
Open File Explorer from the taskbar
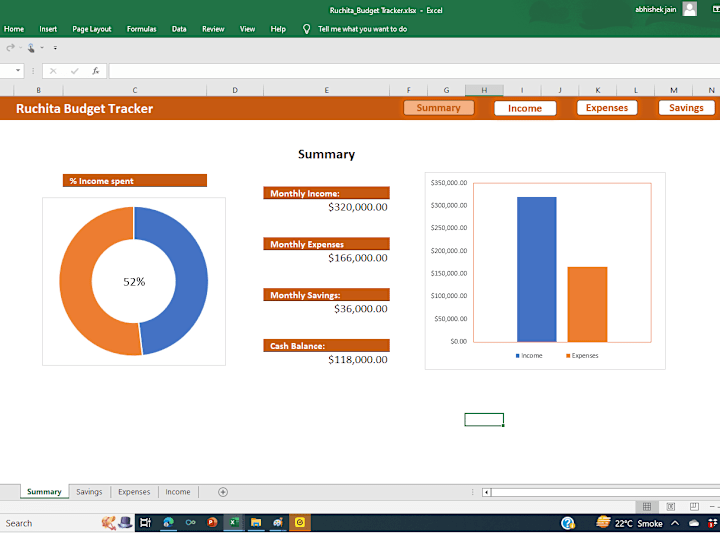click(x=256, y=523)
